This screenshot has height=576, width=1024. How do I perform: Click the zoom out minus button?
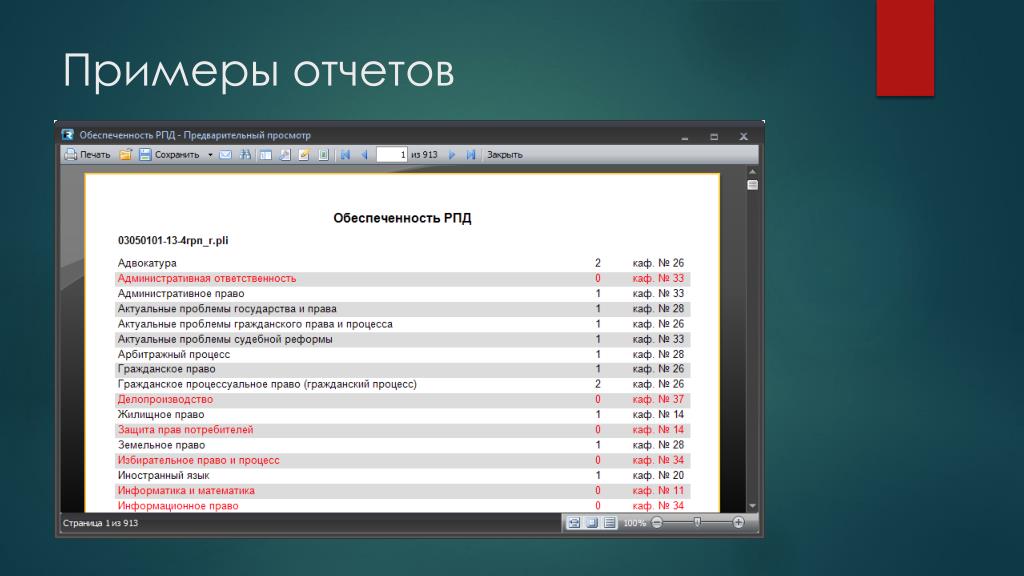click(657, 522)
